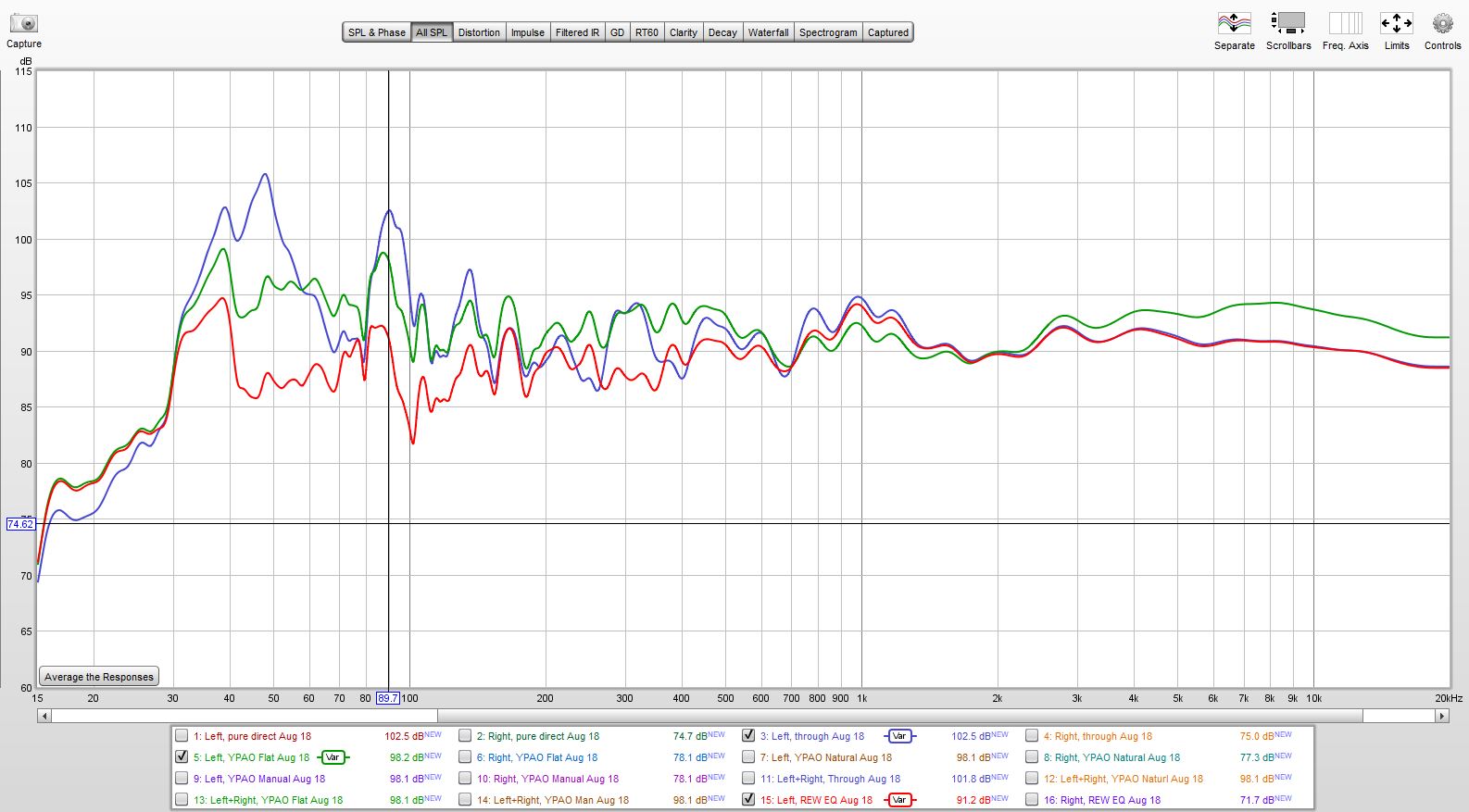
Task: Click the scrollbar left arrow
Action: 44,716
